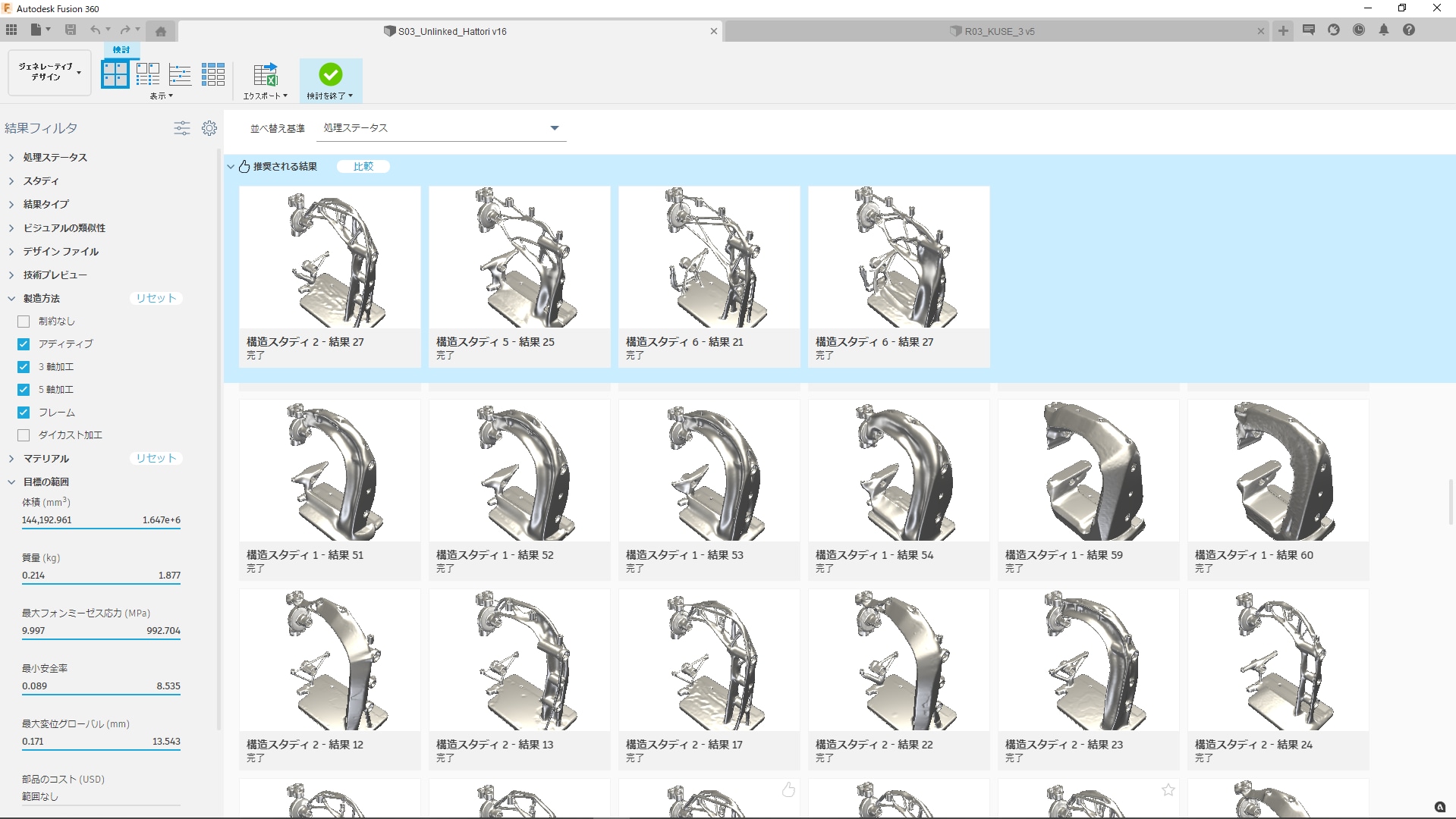Select the S03_Unlinked_Hattori v16 tab
The image size is (1456, 819).
451,31
